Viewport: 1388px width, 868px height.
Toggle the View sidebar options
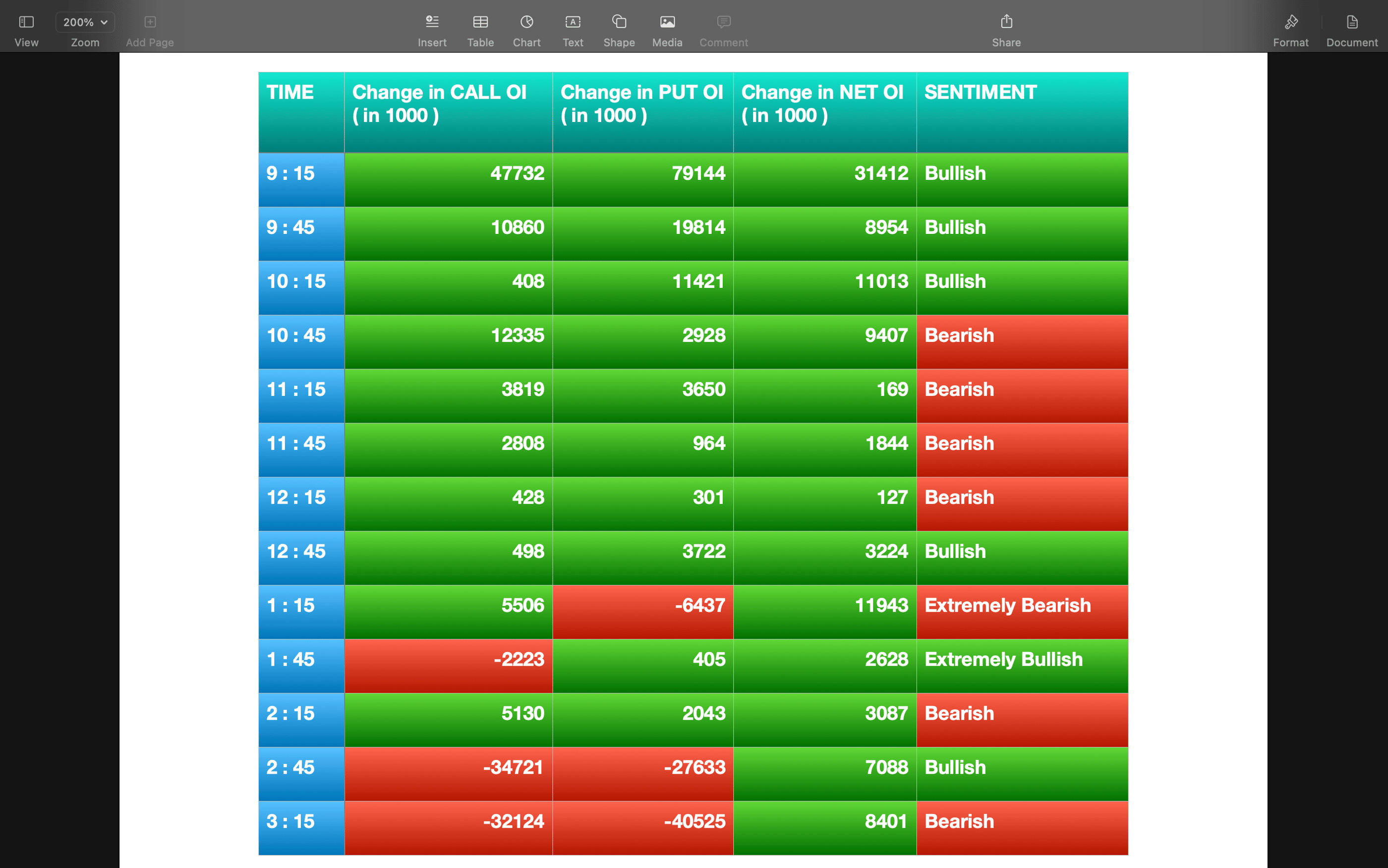[x=26, y=27]
